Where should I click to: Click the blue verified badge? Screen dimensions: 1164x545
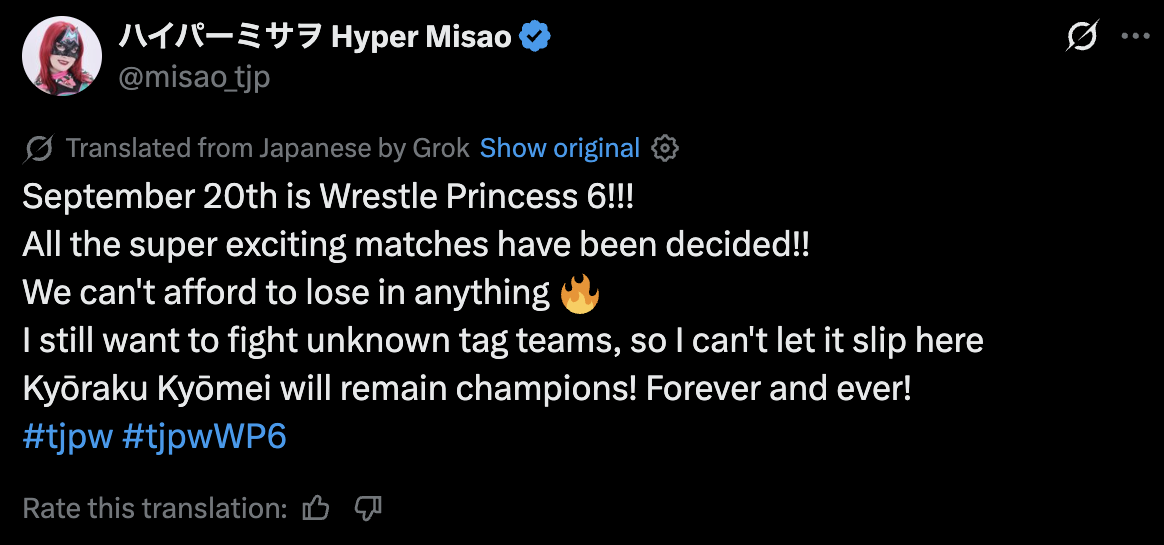537,38
